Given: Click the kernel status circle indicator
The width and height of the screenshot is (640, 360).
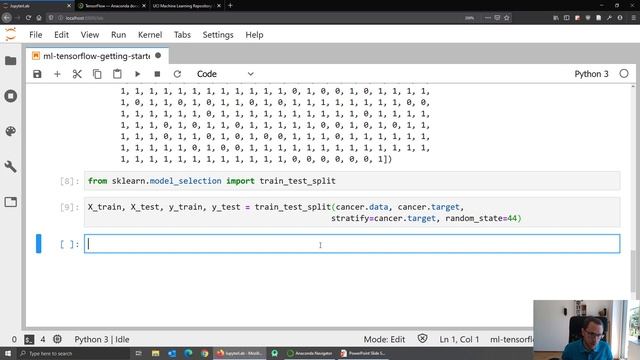Looking at the screenshot, I should 624,74.
